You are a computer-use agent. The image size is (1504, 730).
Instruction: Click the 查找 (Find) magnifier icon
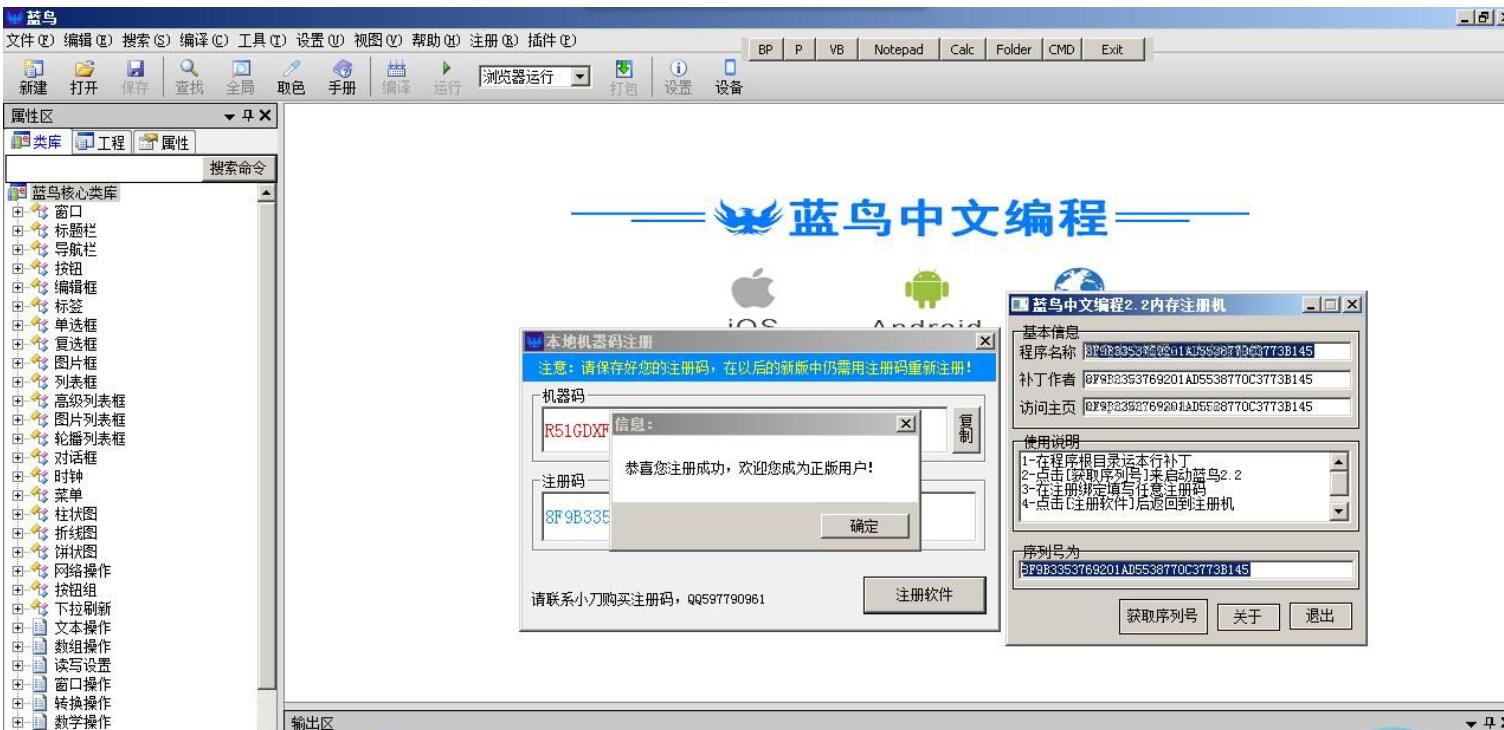pyautogui.click(x=188, y=67)
